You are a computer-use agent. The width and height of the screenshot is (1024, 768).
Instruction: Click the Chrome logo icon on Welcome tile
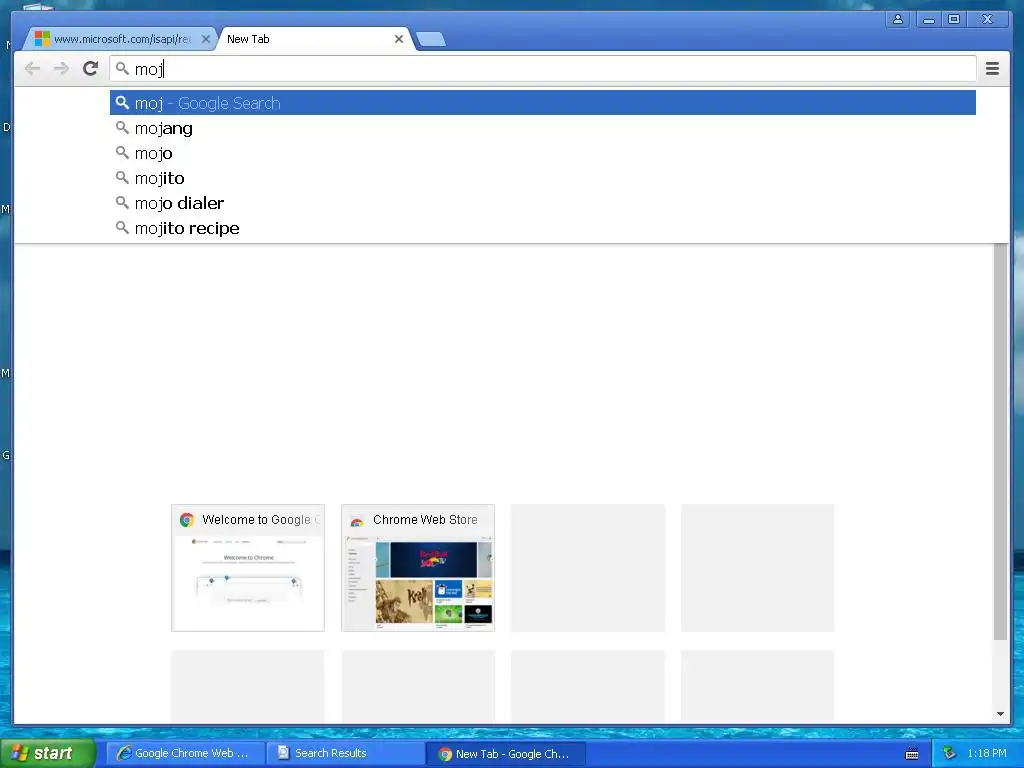(187, 520)
